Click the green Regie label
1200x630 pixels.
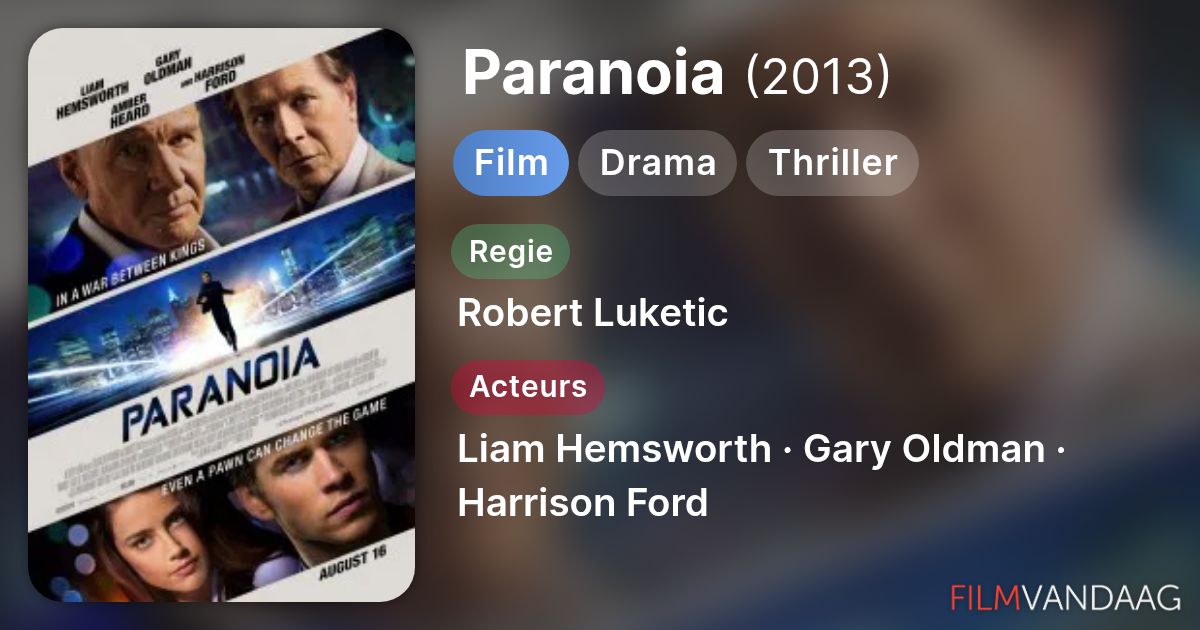[x=511, y=251]
